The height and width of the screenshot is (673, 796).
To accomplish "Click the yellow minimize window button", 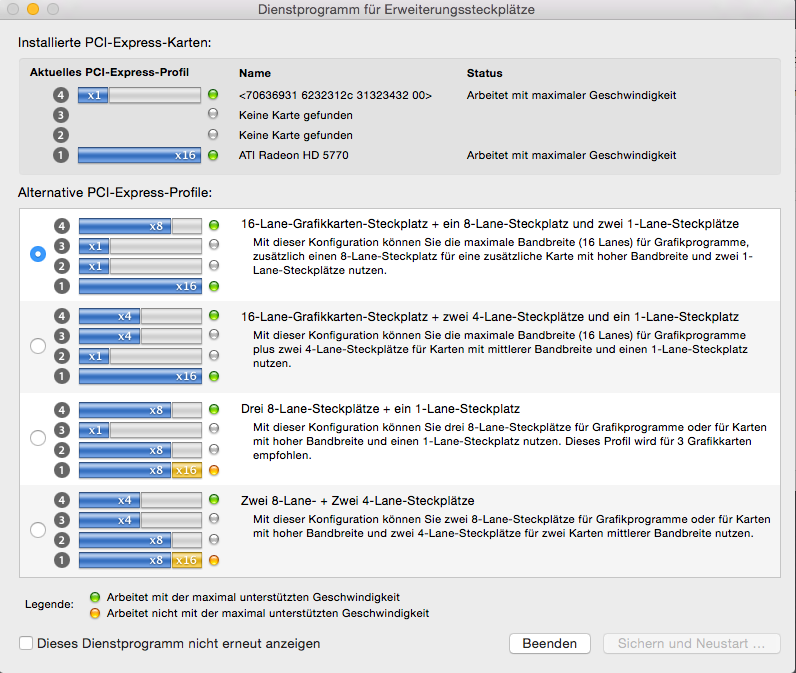I will tap(33, 9).
